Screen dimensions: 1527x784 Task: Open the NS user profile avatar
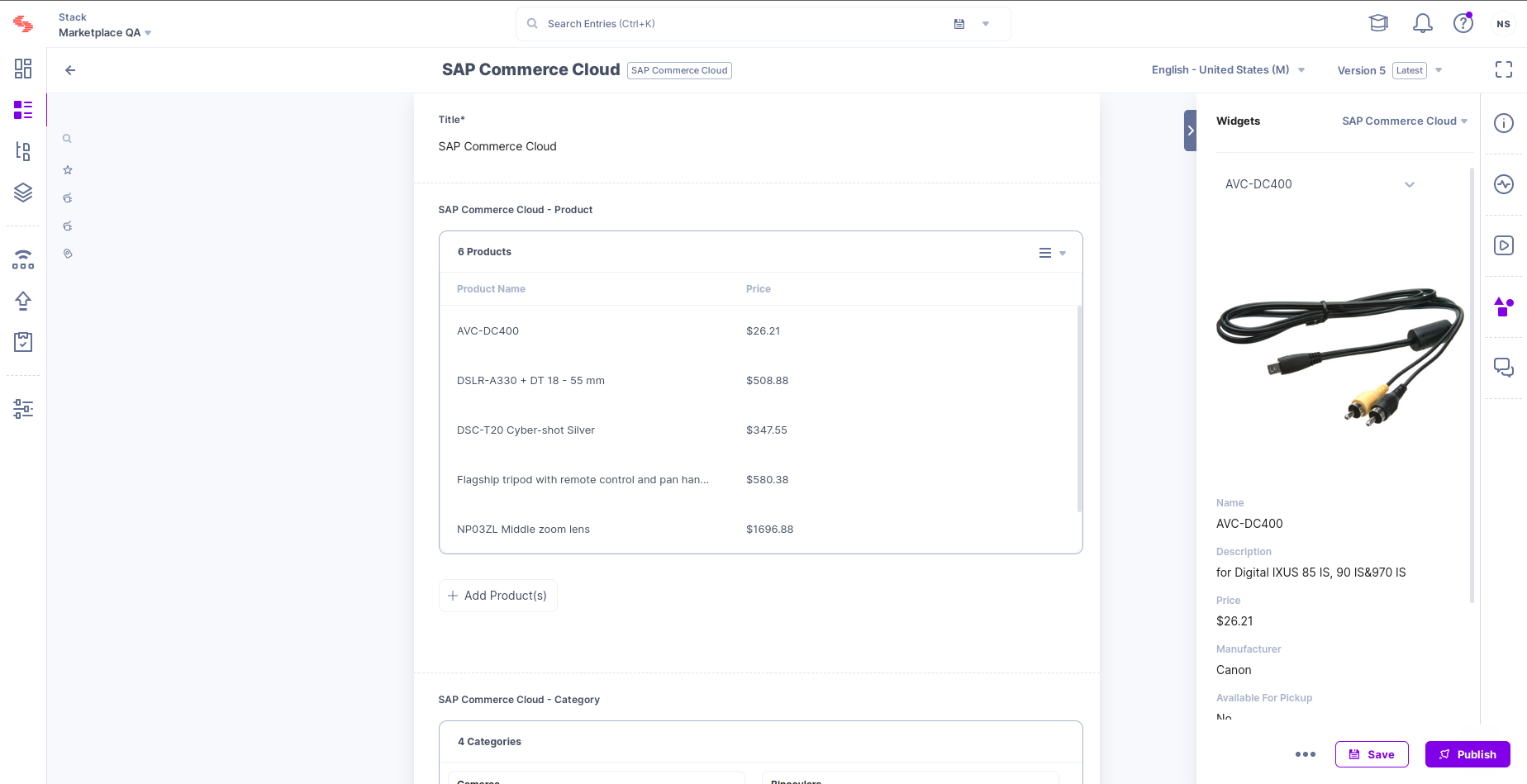tap(1504, 24)
